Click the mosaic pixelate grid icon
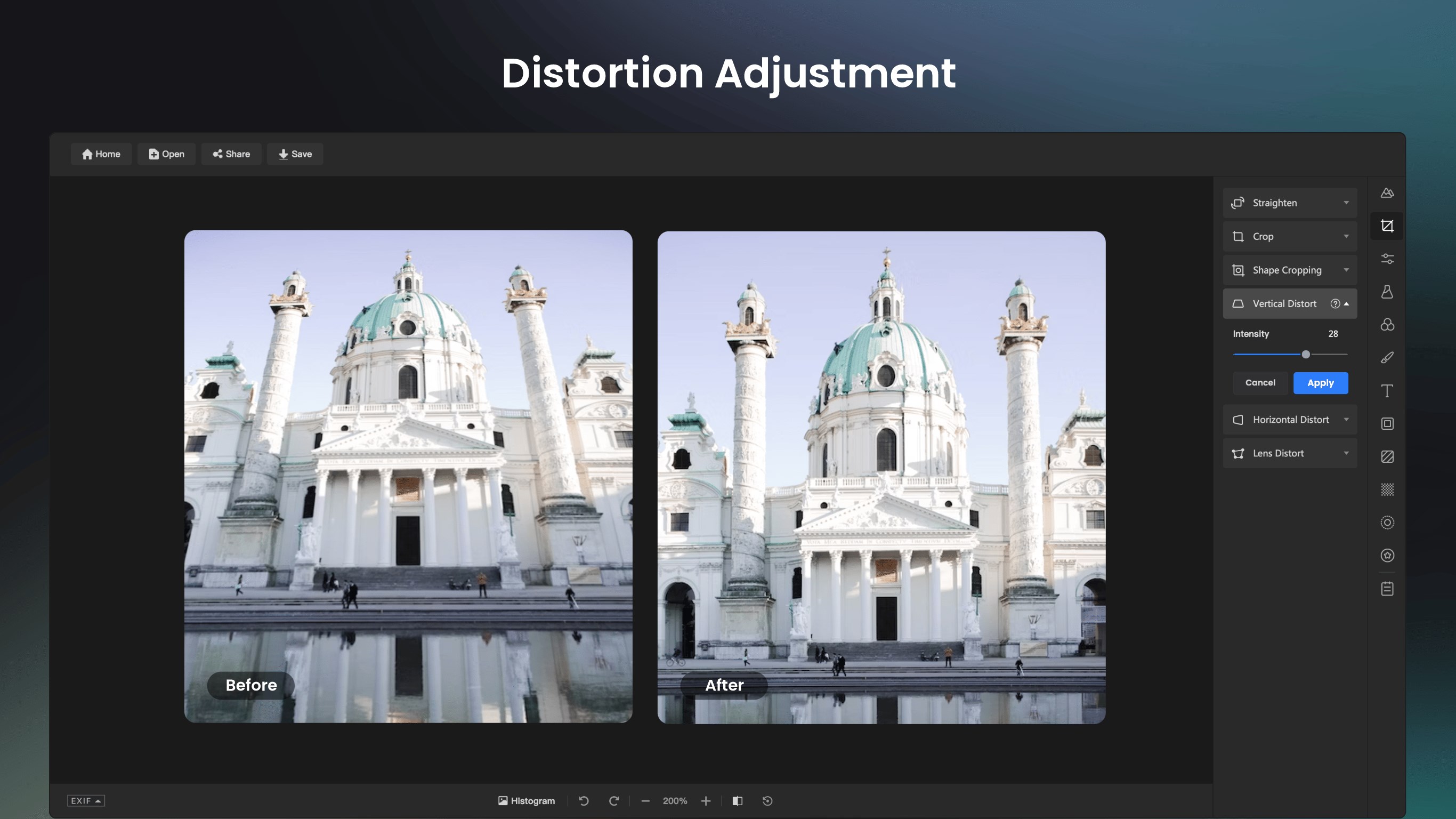 [1387, 489]
